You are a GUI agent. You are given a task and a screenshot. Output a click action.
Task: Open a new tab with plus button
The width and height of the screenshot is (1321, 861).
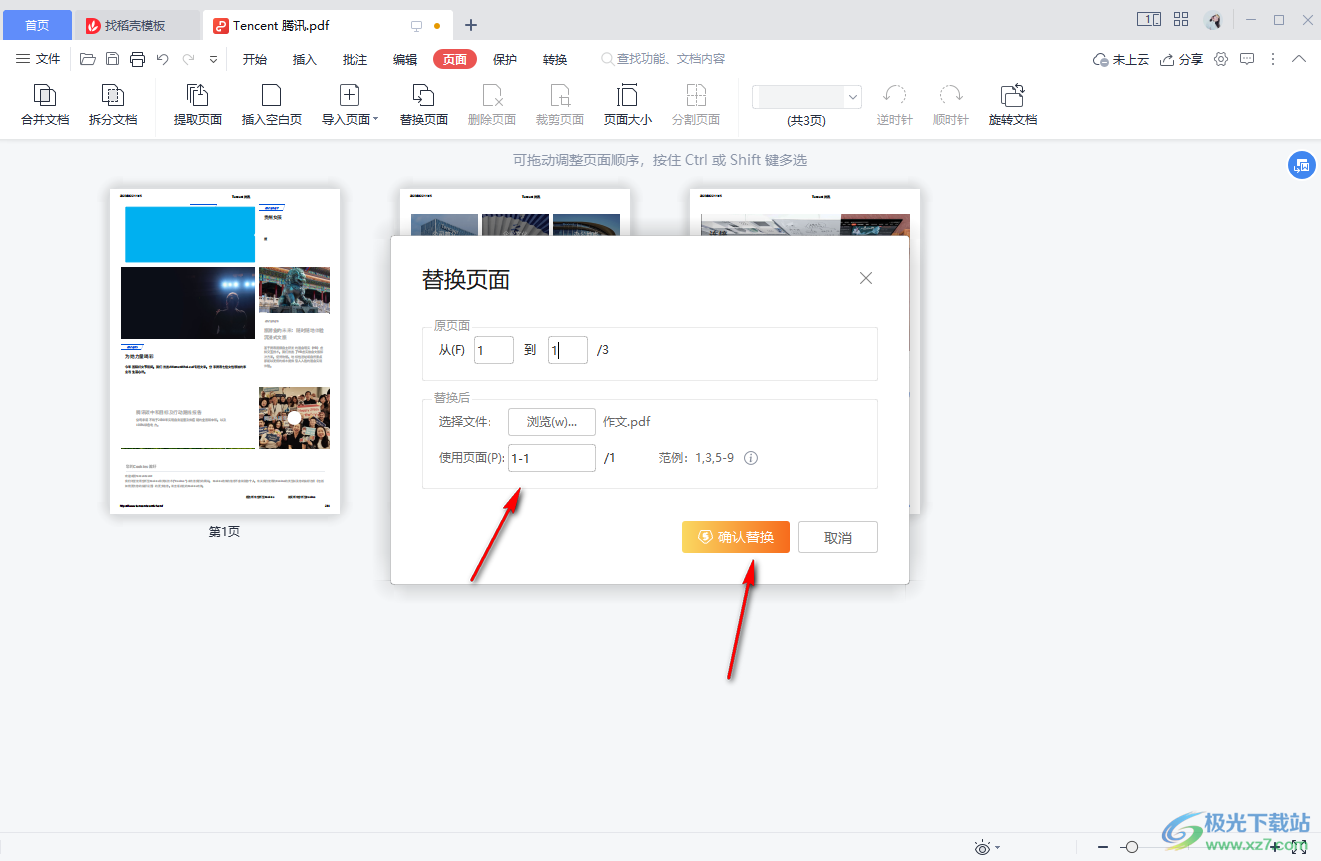pyautogui.click(x=471, y=25)
